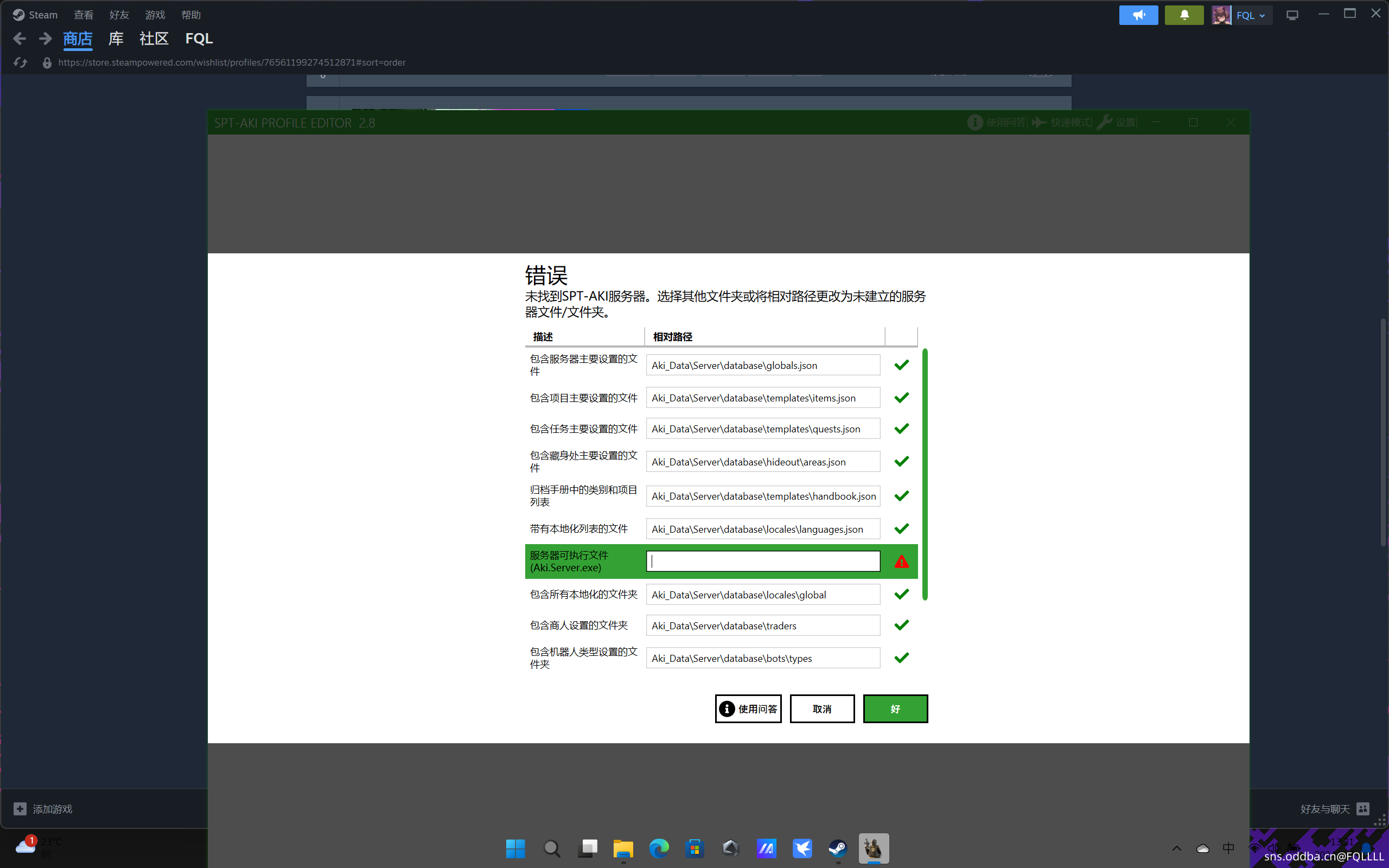
Task: Click the 相对路径 column header
Action: pyautogui.click(x=764, y=337)
